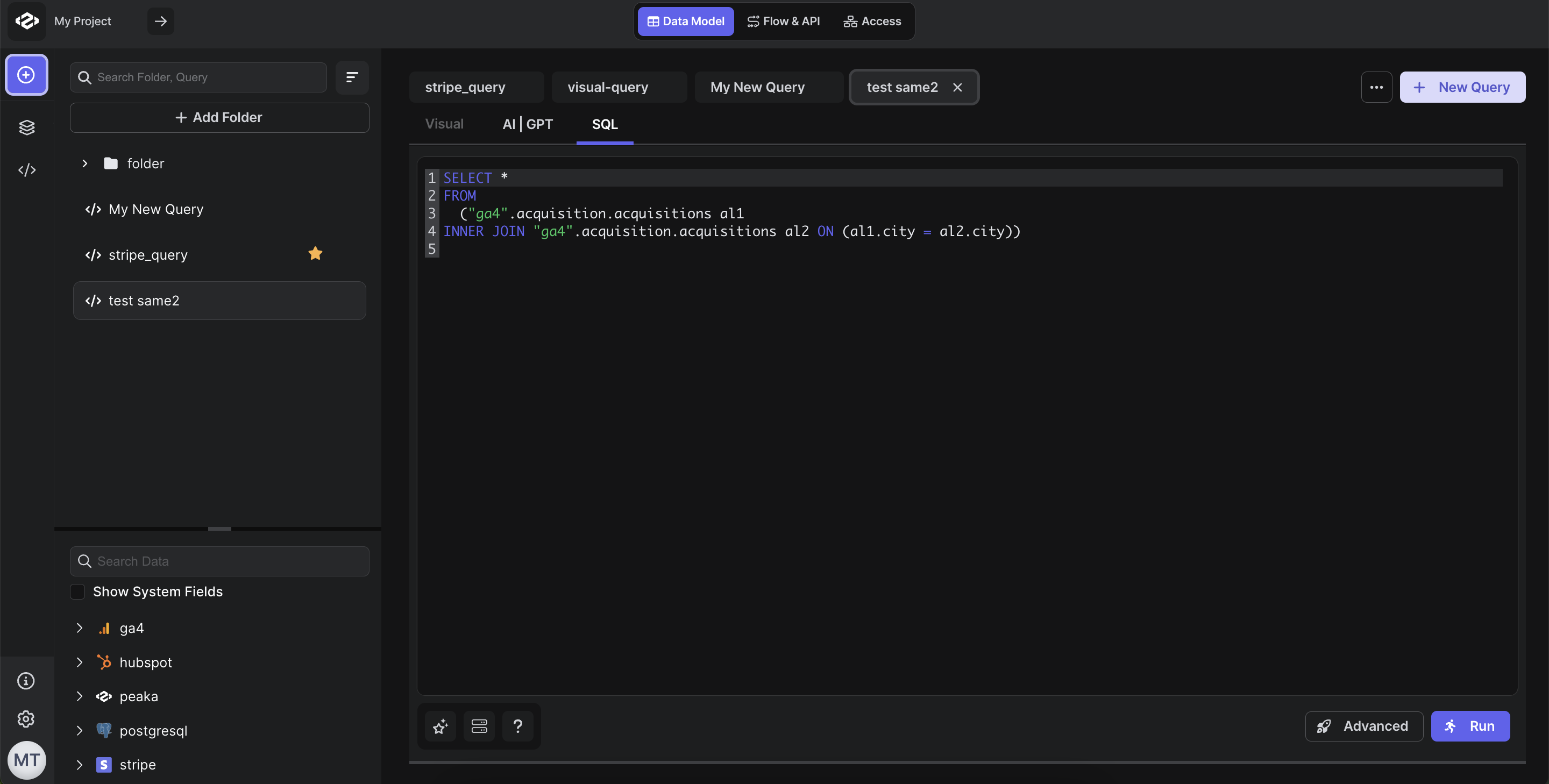Click the peaka source icon
Screen dimensions: 1549x784
coord(104,696)
